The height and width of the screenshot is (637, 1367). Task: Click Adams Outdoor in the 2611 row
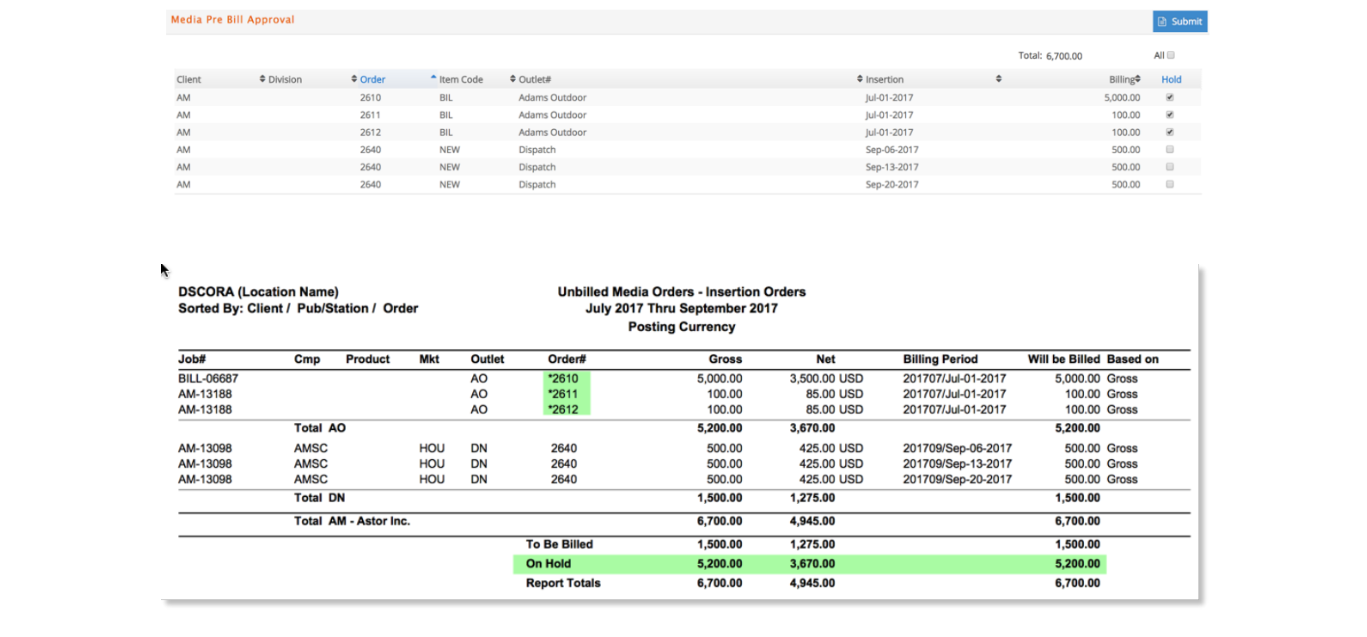[x=552, y=115]
